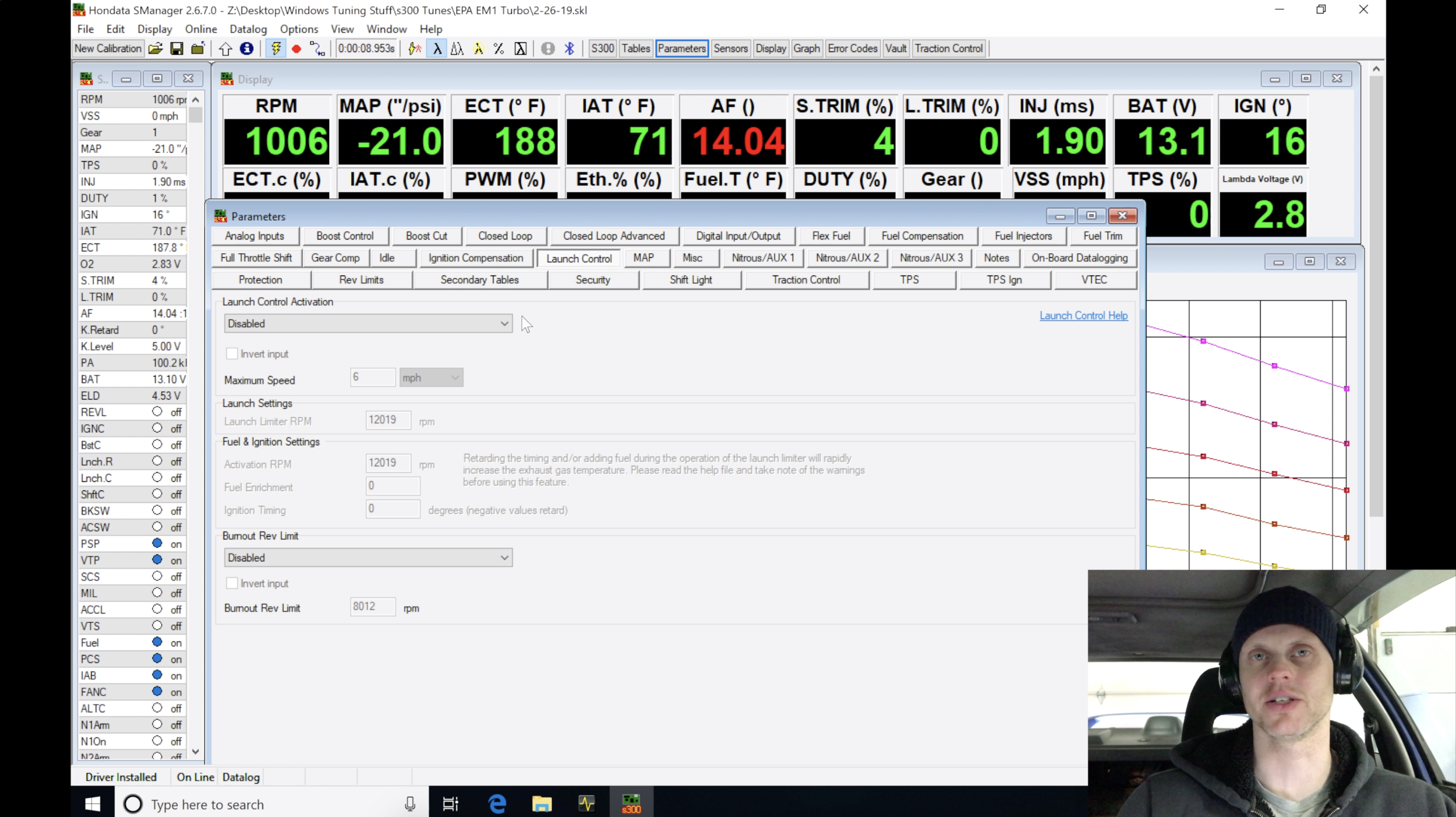Click the taskbar microphone icon
This screenshot has height=817, width=1456.
[410, 804]
